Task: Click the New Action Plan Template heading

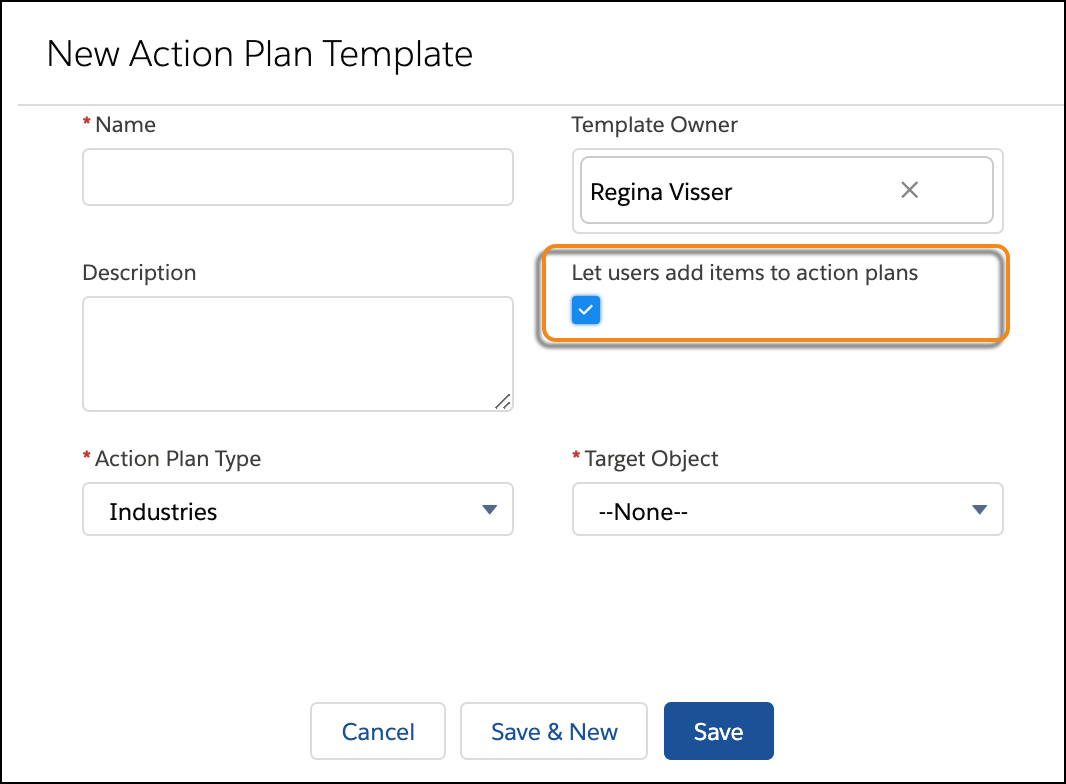Action: 260,54
